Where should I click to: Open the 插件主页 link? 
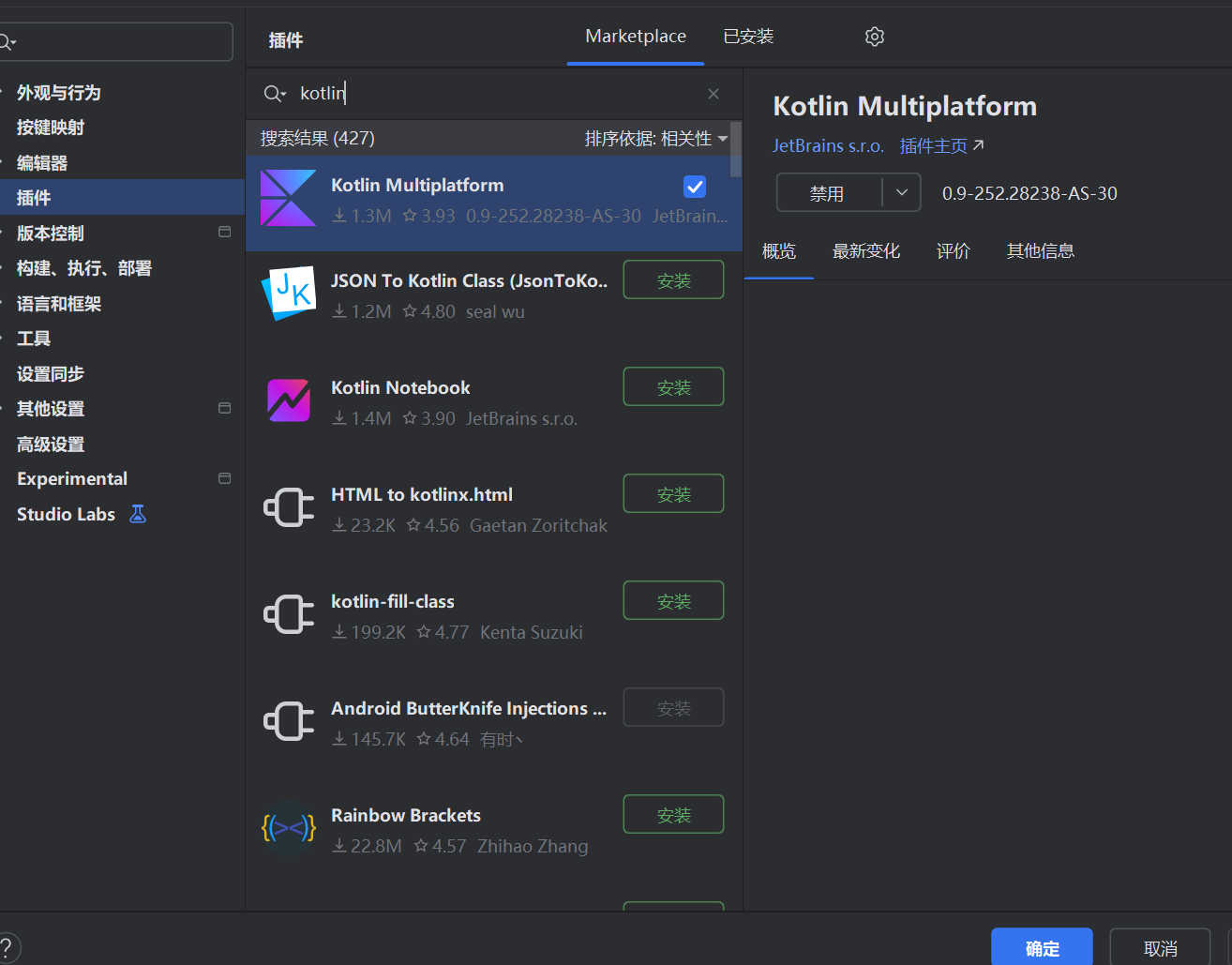(942, 146)
